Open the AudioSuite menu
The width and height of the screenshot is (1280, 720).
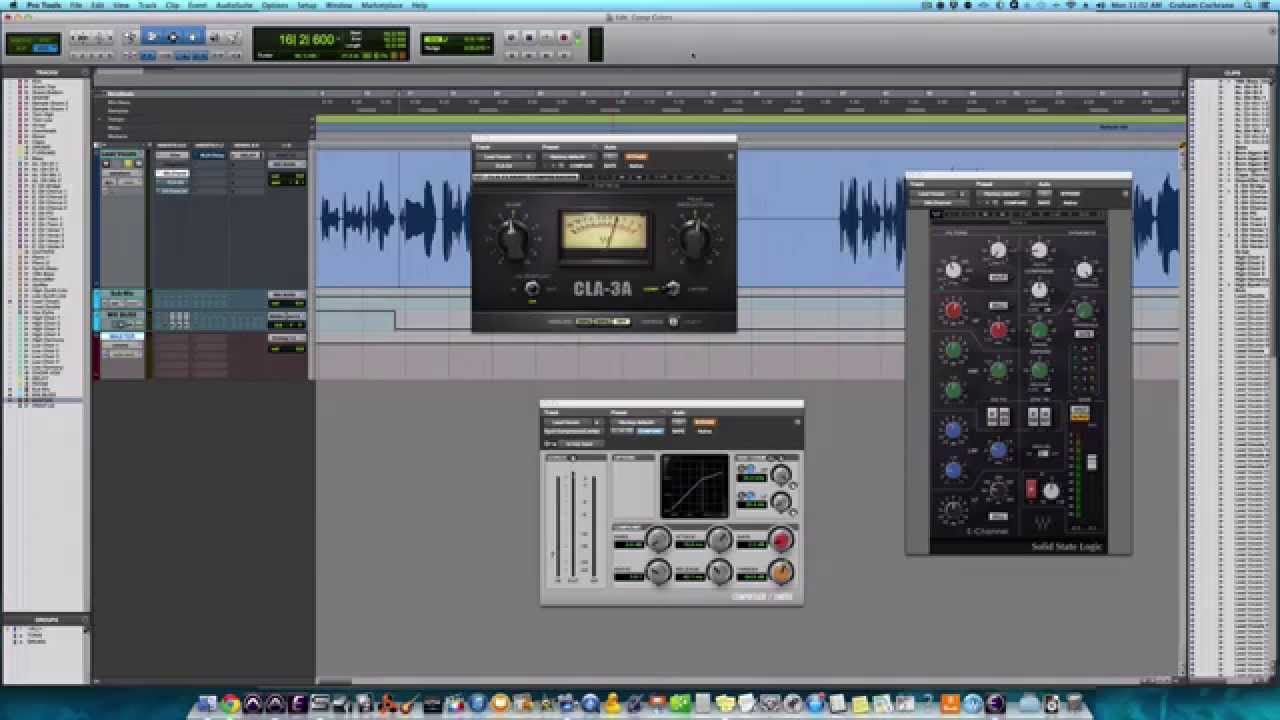234,5
